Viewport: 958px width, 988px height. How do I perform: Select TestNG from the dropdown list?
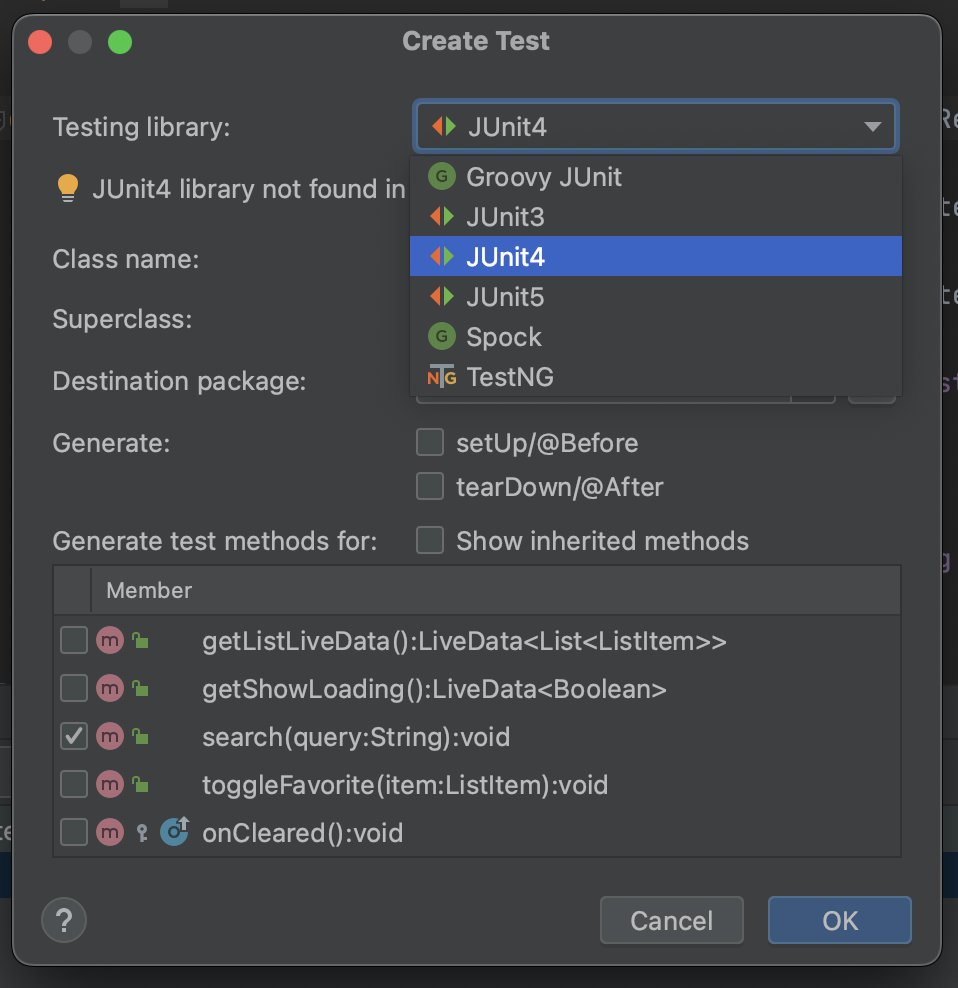(655, 377)
